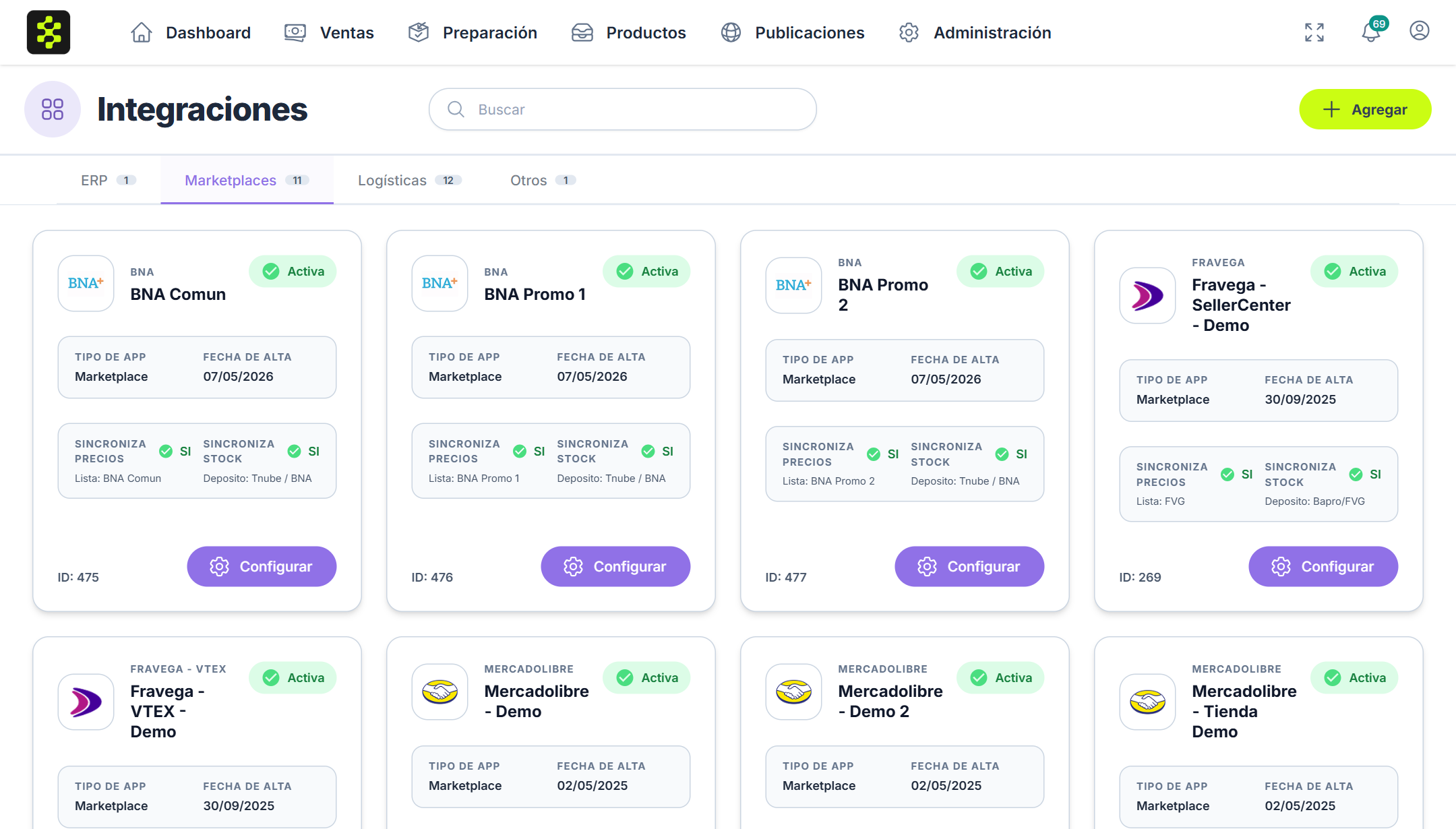
Task: Click Activa status on BNA Comun
Action: 293,271
